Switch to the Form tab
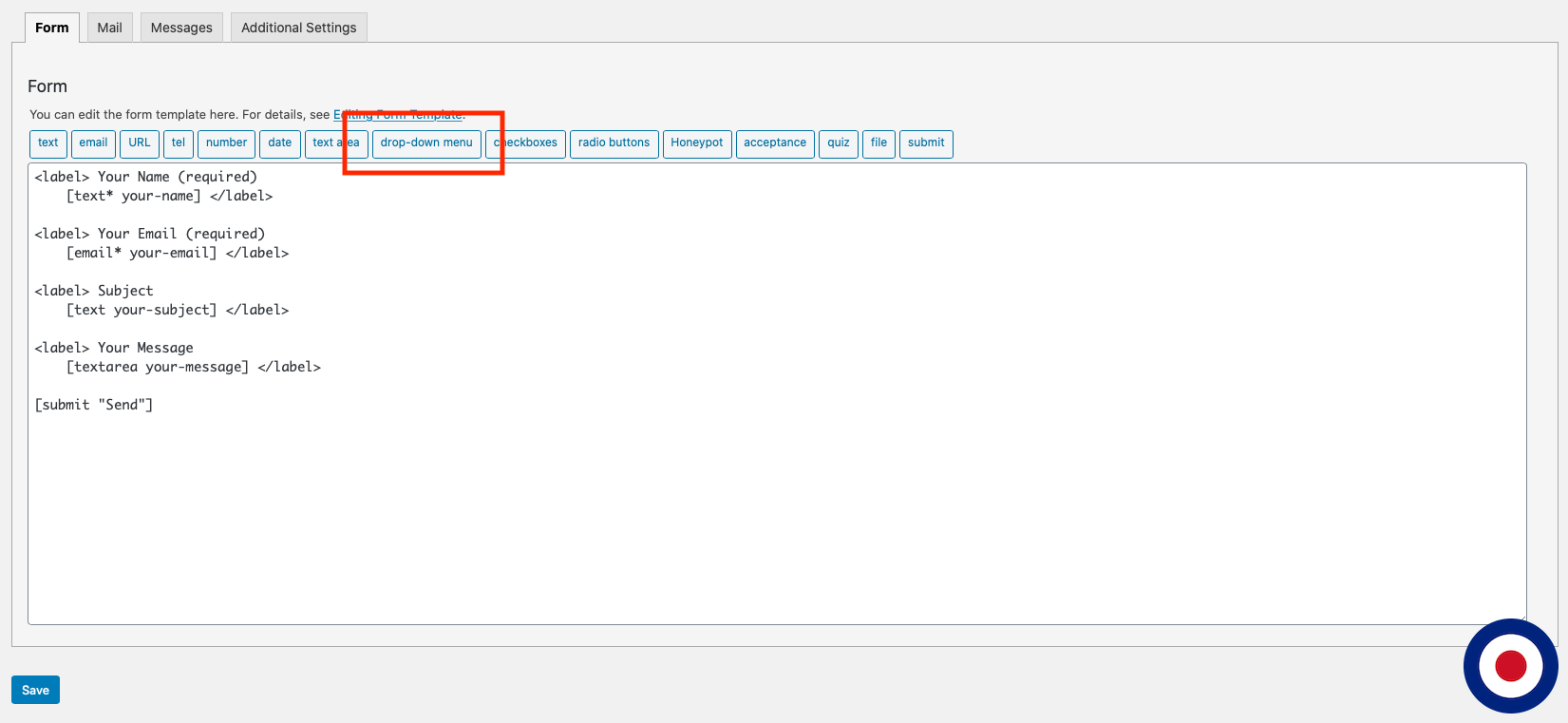Screen dimensions: 1568x723 pos(52,28)
